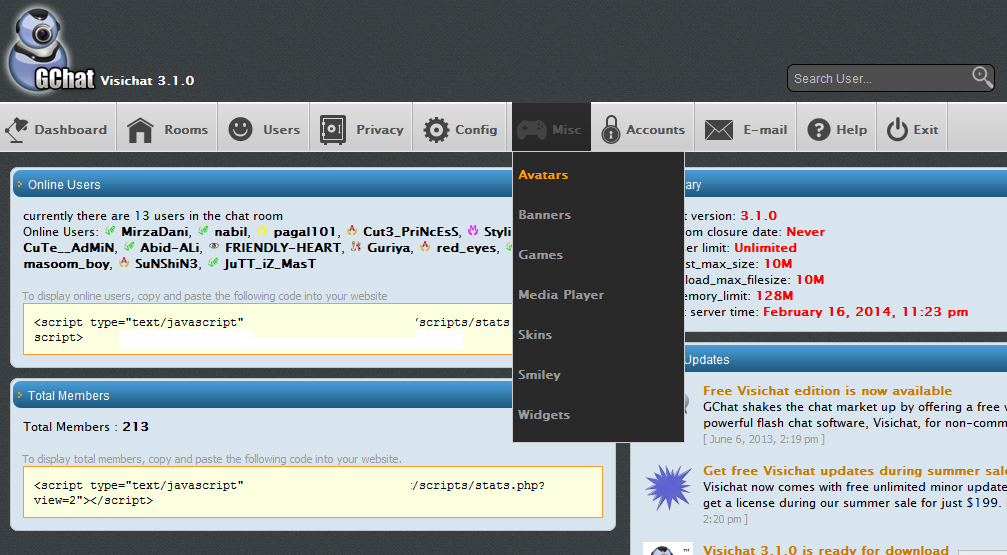Click the GChat webcam logo
This screenshot has width=1007, height=555.
click(50, 50)
